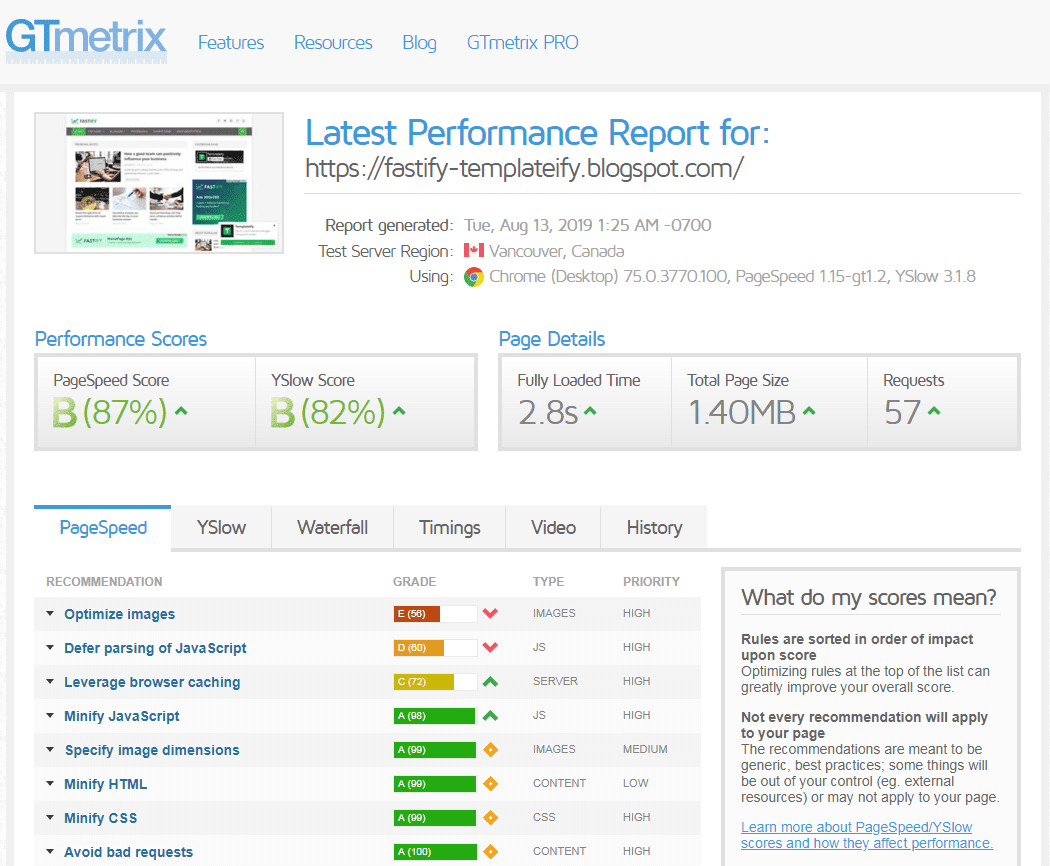Open the Resources menu item
The height and width of the screenshot is (866, 1050).
tap(333, 42)
